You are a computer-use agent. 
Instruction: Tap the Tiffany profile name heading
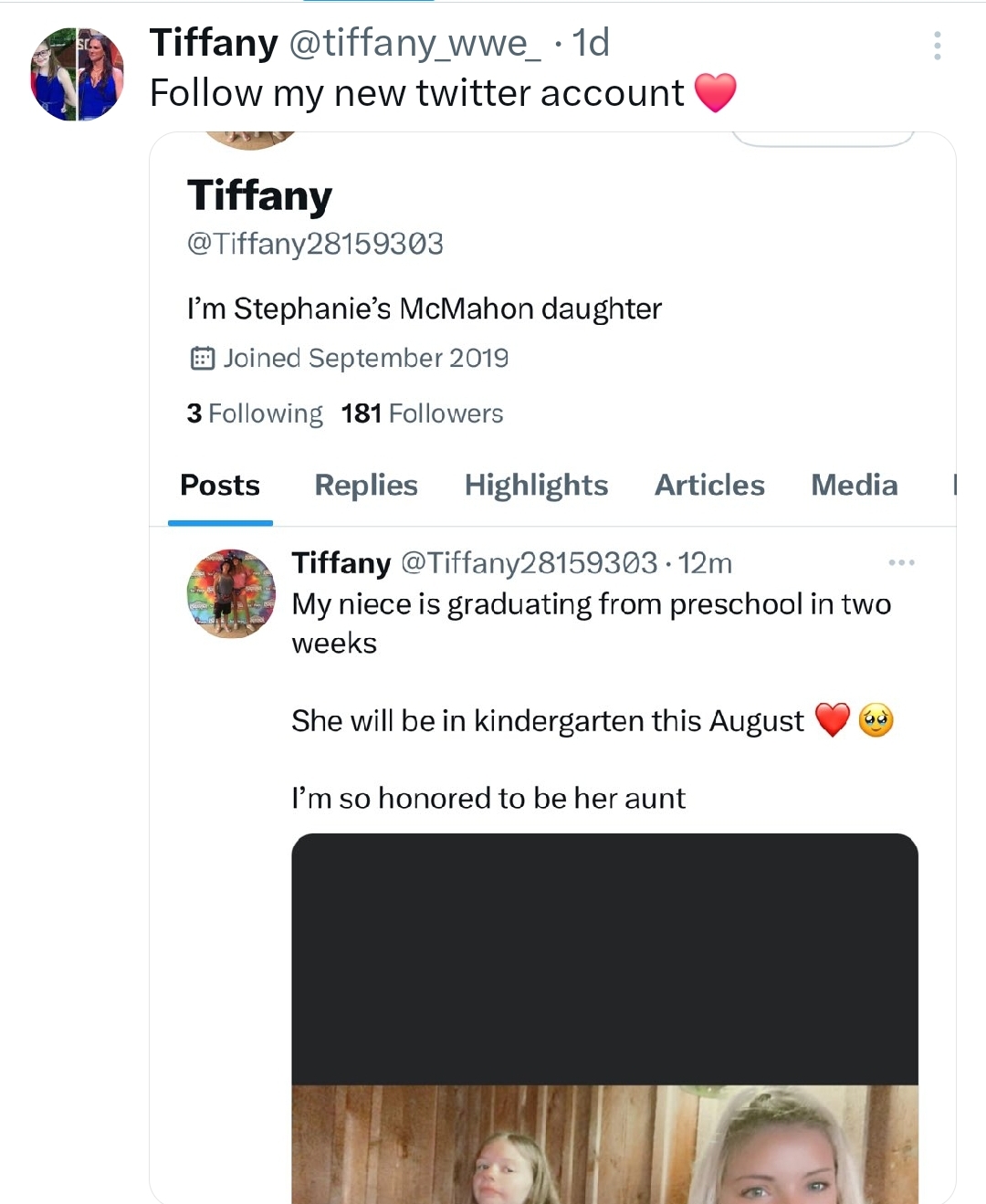click(x=259, y=195)
